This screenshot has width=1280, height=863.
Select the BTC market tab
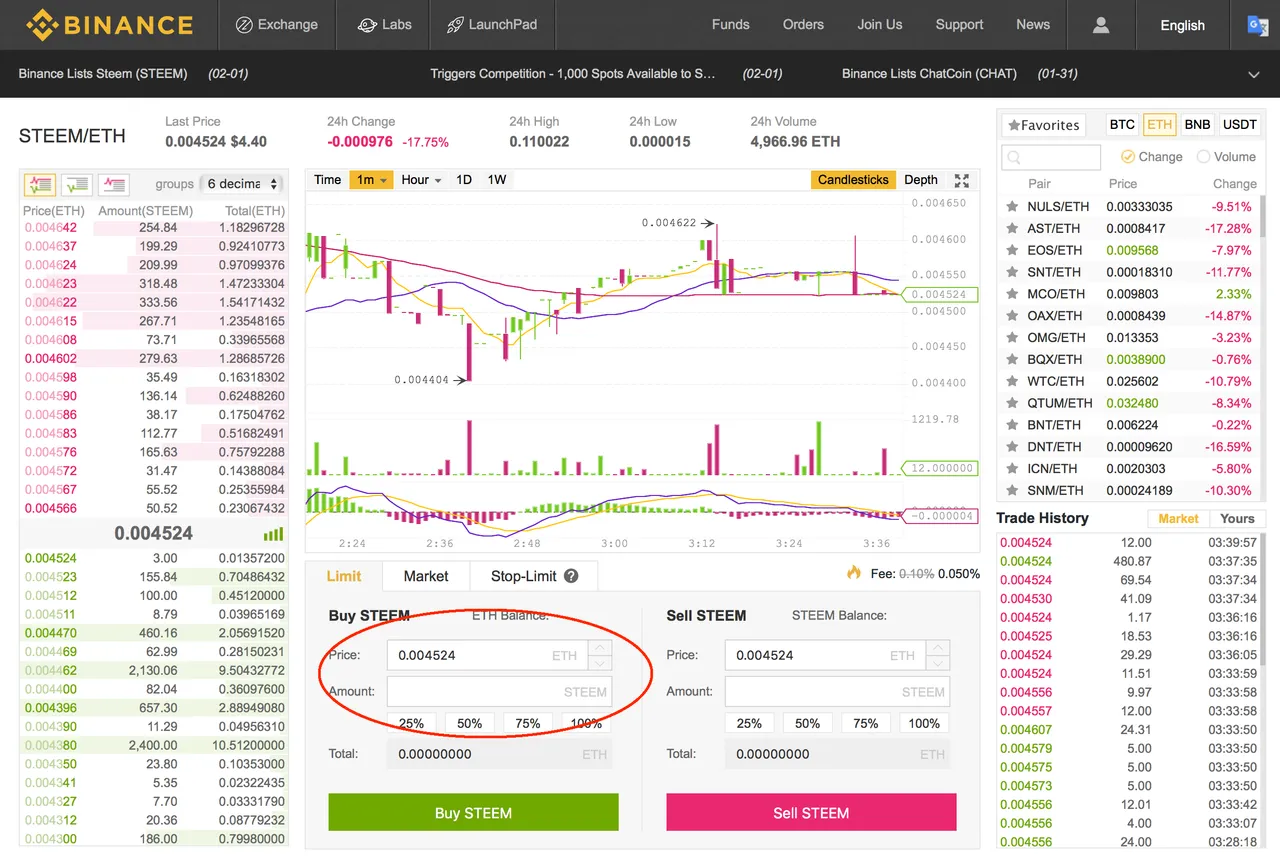[x=1122, y=125]
